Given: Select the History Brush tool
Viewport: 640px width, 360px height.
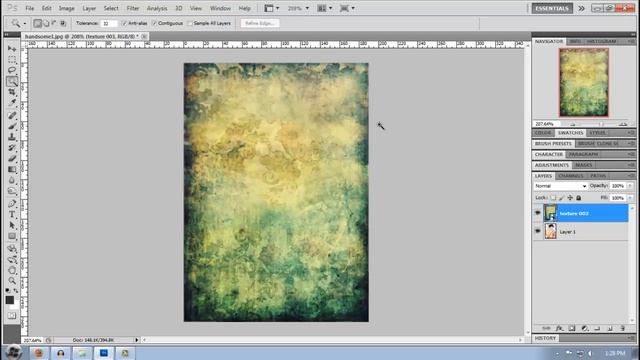Looking at the screenshot, I should (12, 148).
